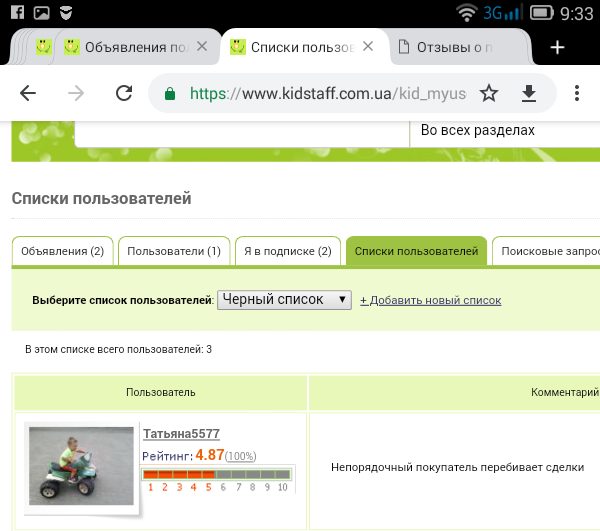Click Добавить новый список link

(x=430, y=300)
